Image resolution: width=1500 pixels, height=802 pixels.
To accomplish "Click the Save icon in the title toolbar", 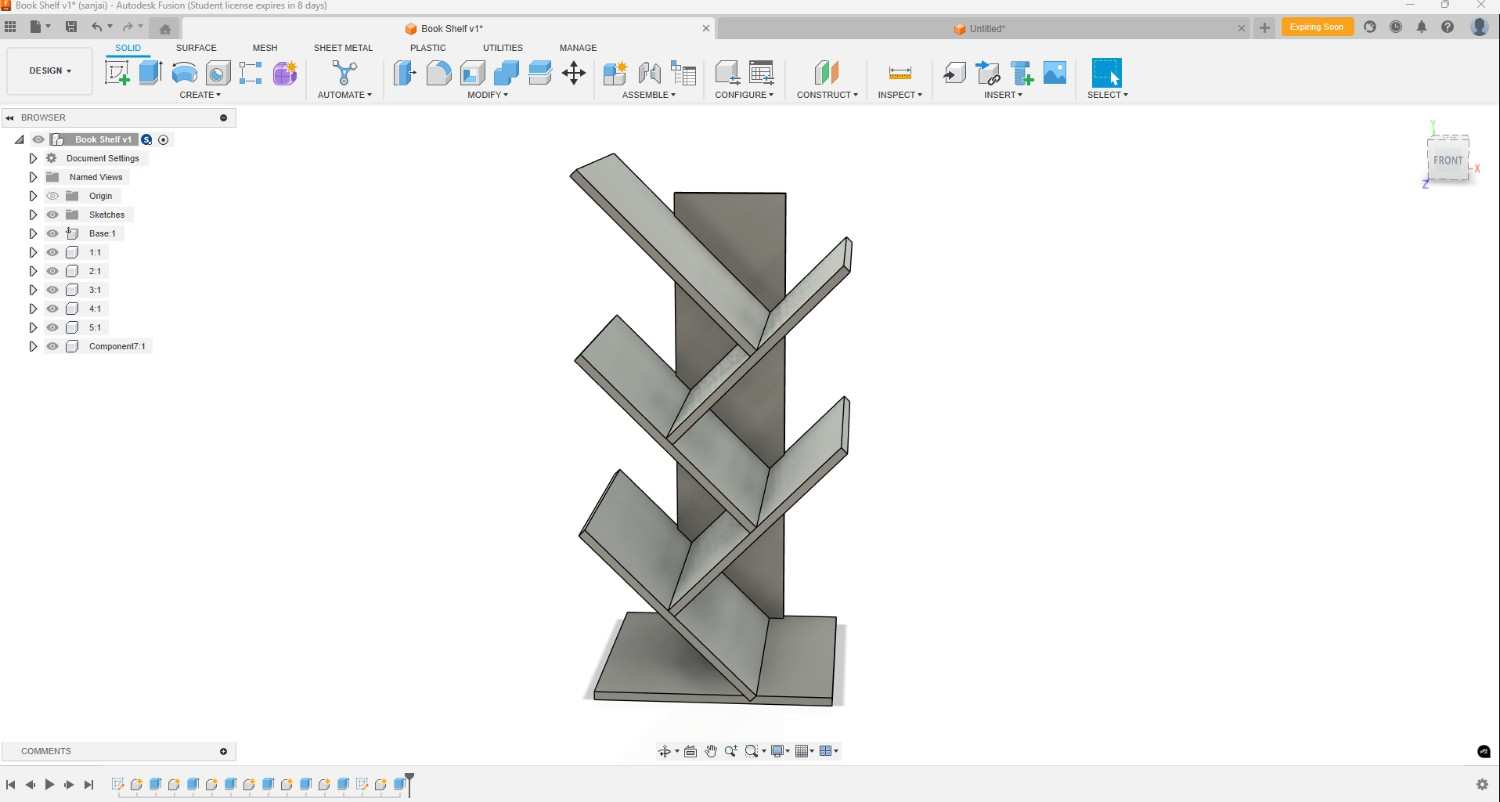I will pos(71,27).
